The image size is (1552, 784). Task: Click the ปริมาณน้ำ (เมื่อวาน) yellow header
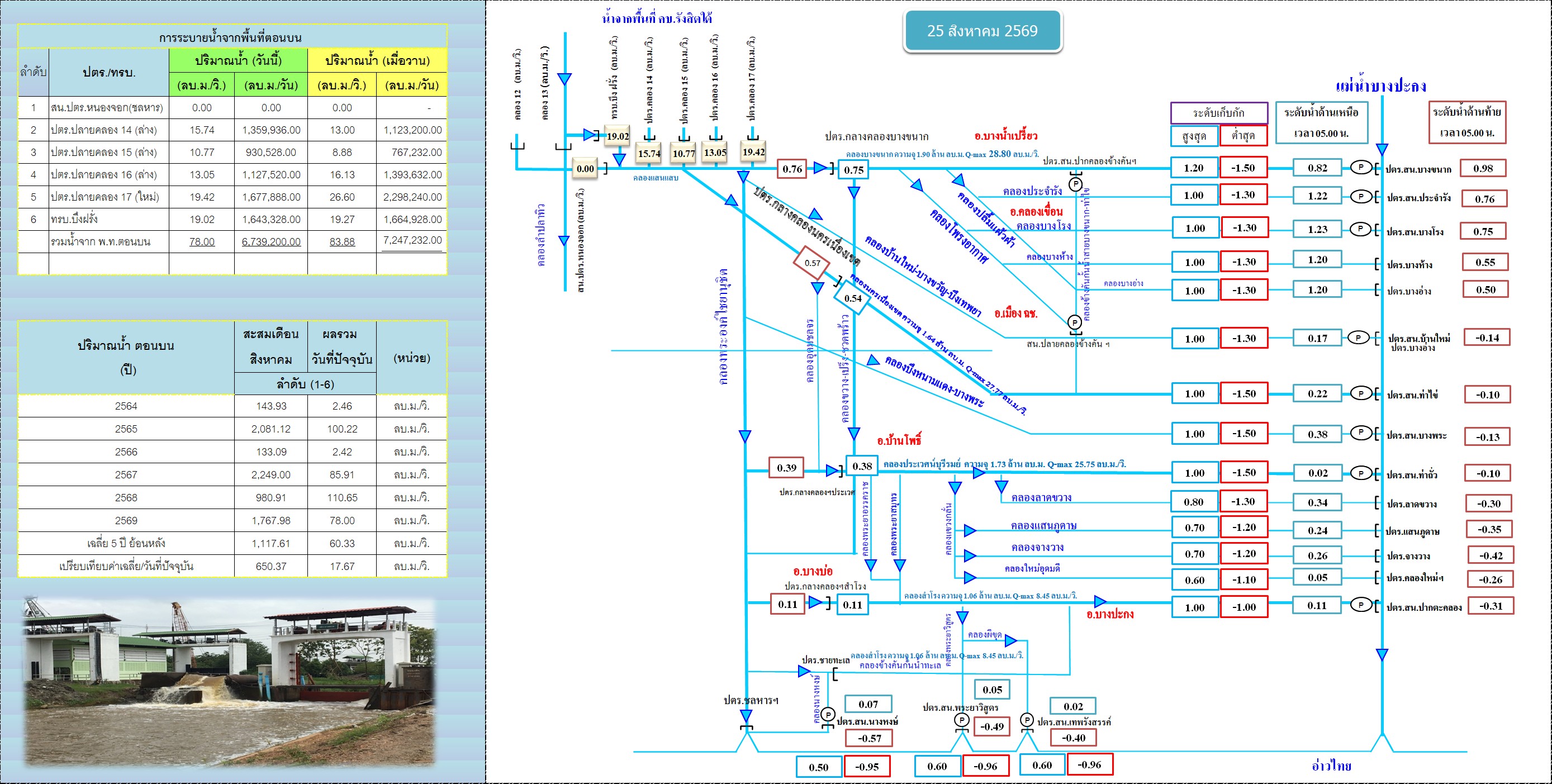(377, 60)
